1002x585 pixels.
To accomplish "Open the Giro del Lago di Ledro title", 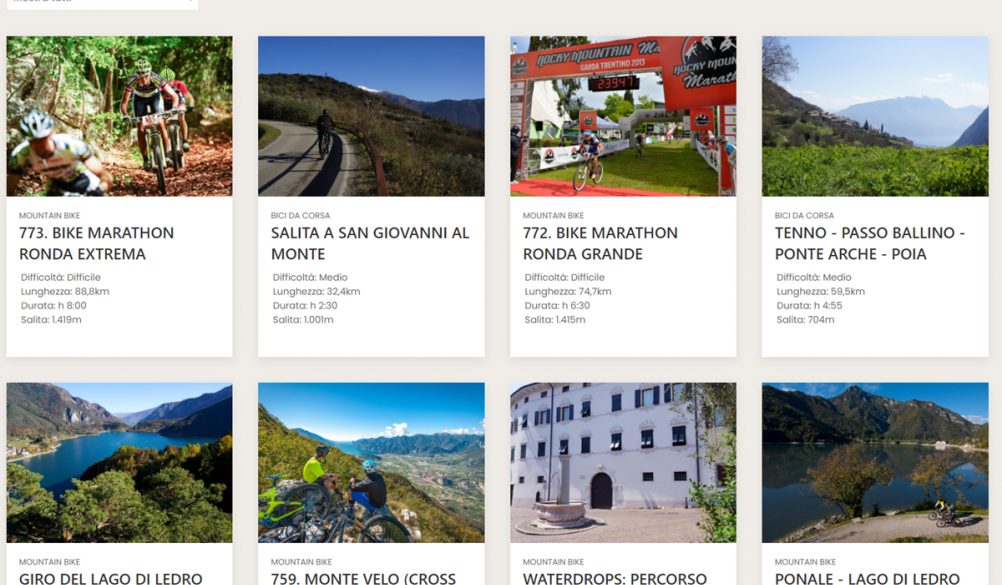I will click(111, 579).
